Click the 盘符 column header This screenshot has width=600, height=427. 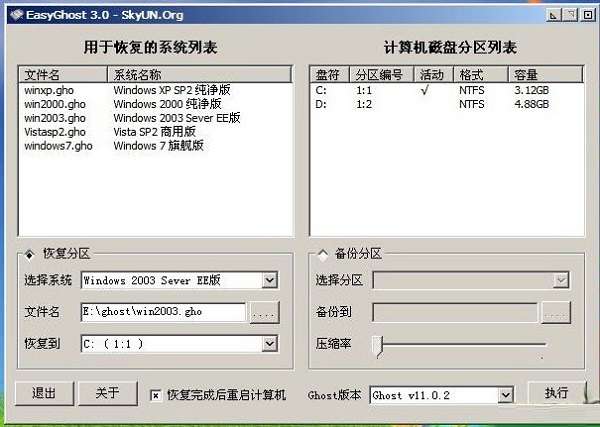[329, 75]
